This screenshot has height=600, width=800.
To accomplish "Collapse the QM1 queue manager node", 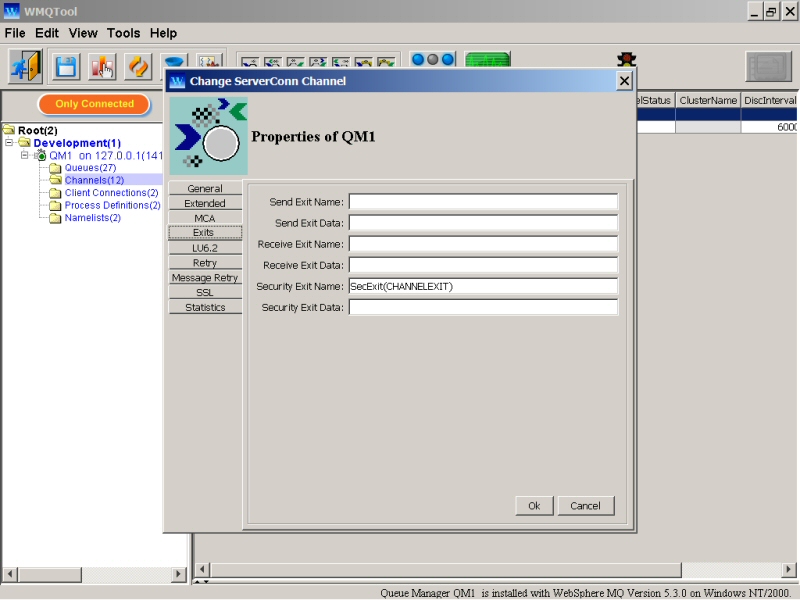I will (x=24, y=155).
